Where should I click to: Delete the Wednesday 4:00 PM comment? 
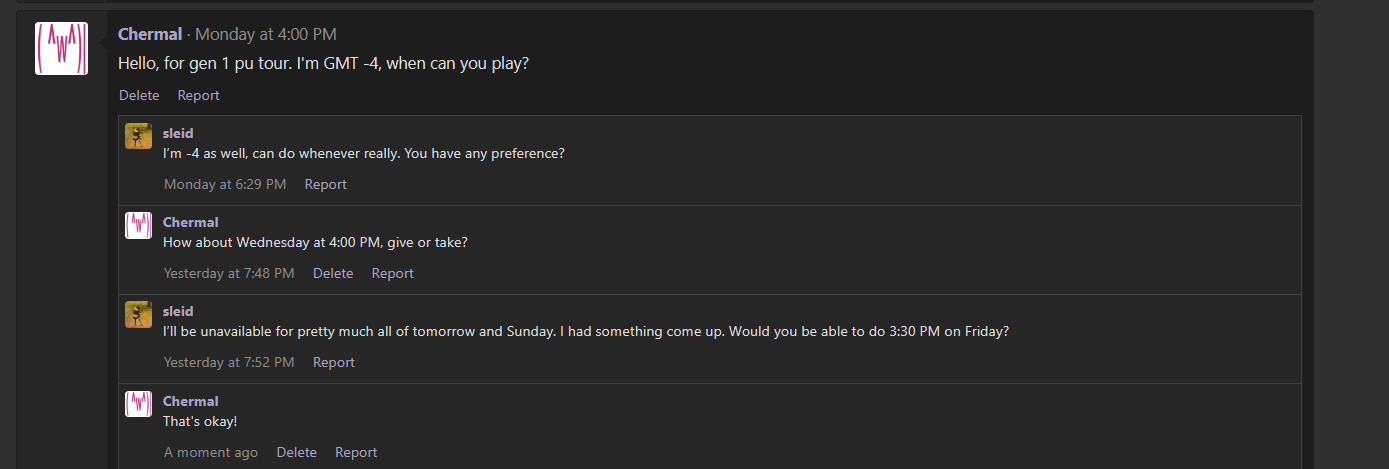[x=333, y=273]
